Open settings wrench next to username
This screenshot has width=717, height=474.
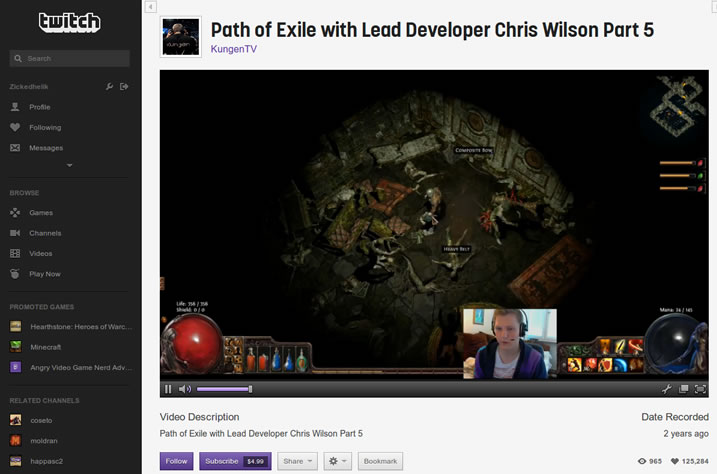tap(109, 86)
